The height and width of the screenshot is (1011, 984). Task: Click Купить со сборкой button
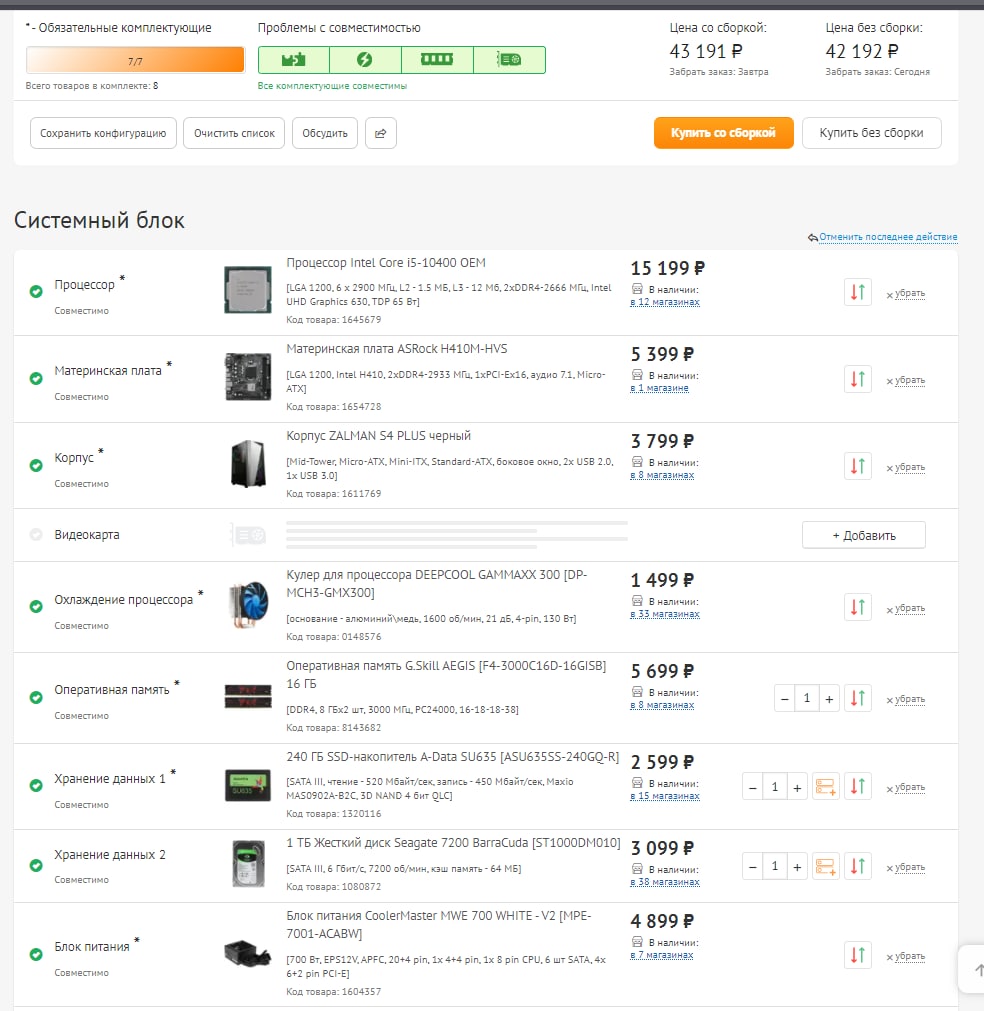tap(723, 133)
